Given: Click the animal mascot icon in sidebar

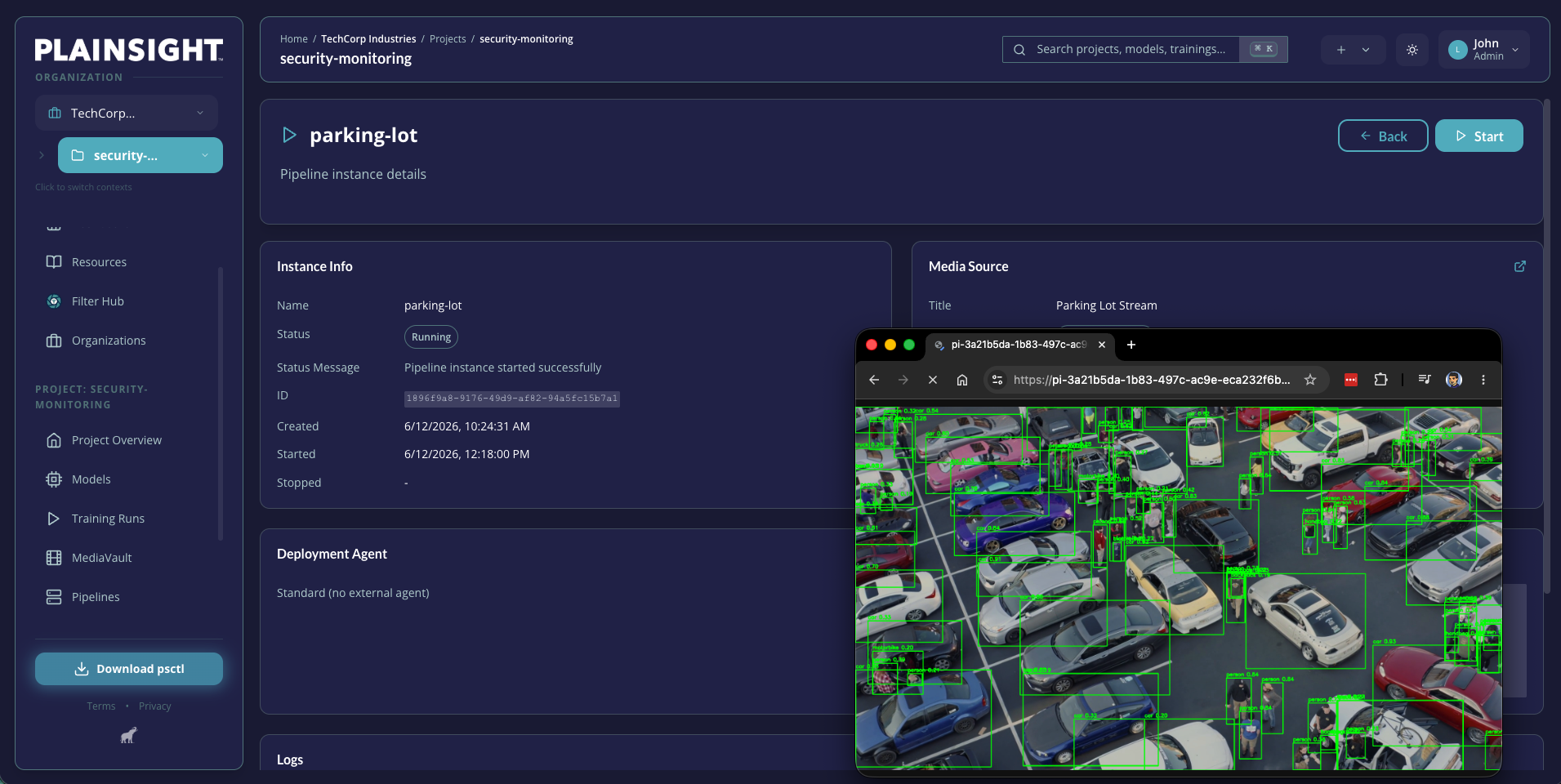Looking at the screenshot, I should coord(129,736).
